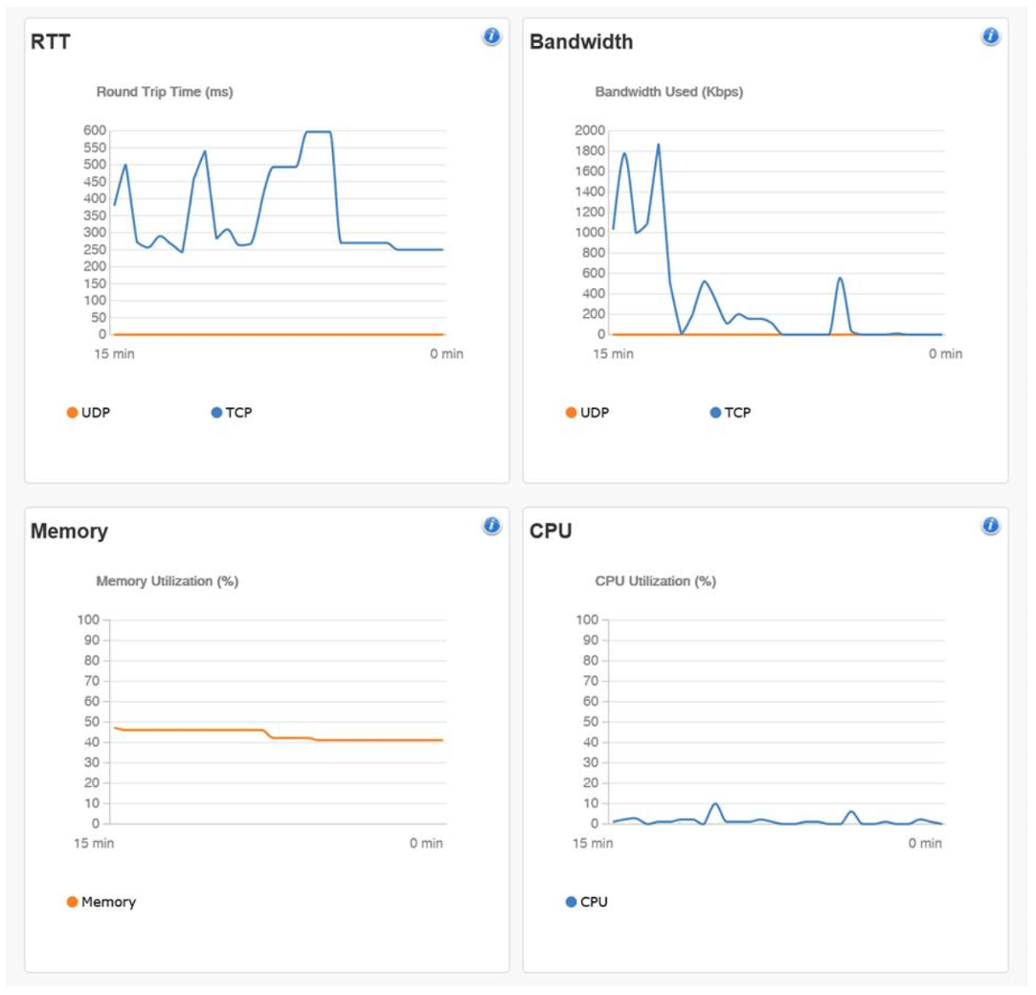Click the 600 label on RTT axis
This screenshot has width=1036, height=995.
click(95, 130)
